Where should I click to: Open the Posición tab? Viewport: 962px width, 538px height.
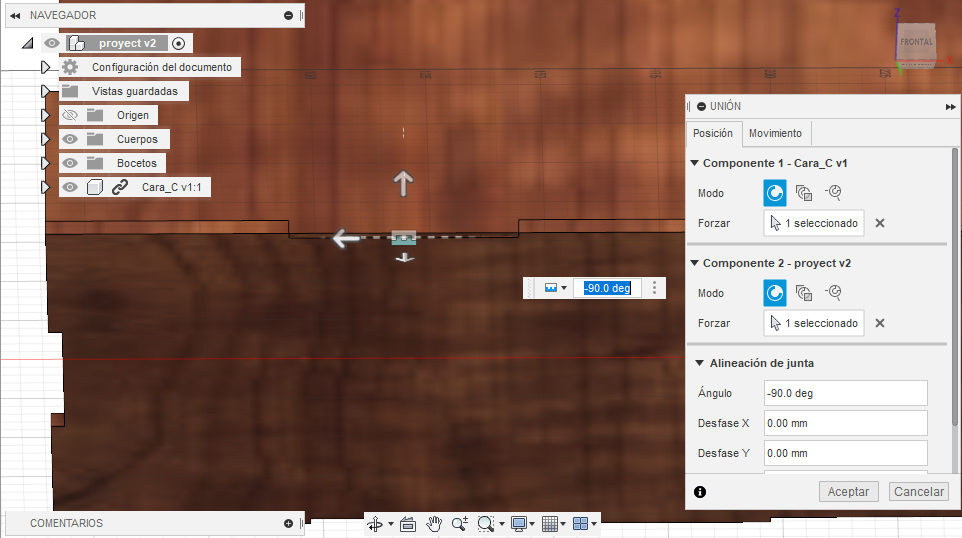click(713, 133)
